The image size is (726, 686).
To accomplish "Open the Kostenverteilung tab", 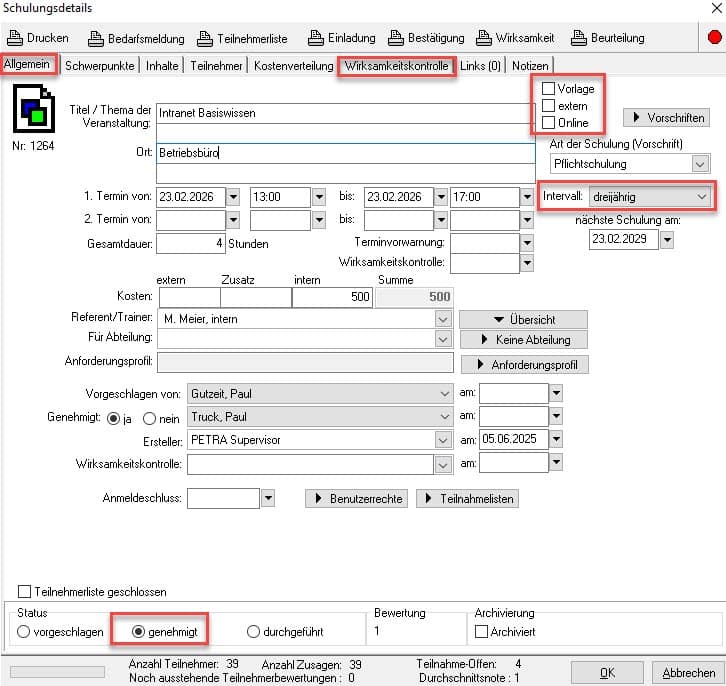I will pyautogui.click(x=293, y=66).
